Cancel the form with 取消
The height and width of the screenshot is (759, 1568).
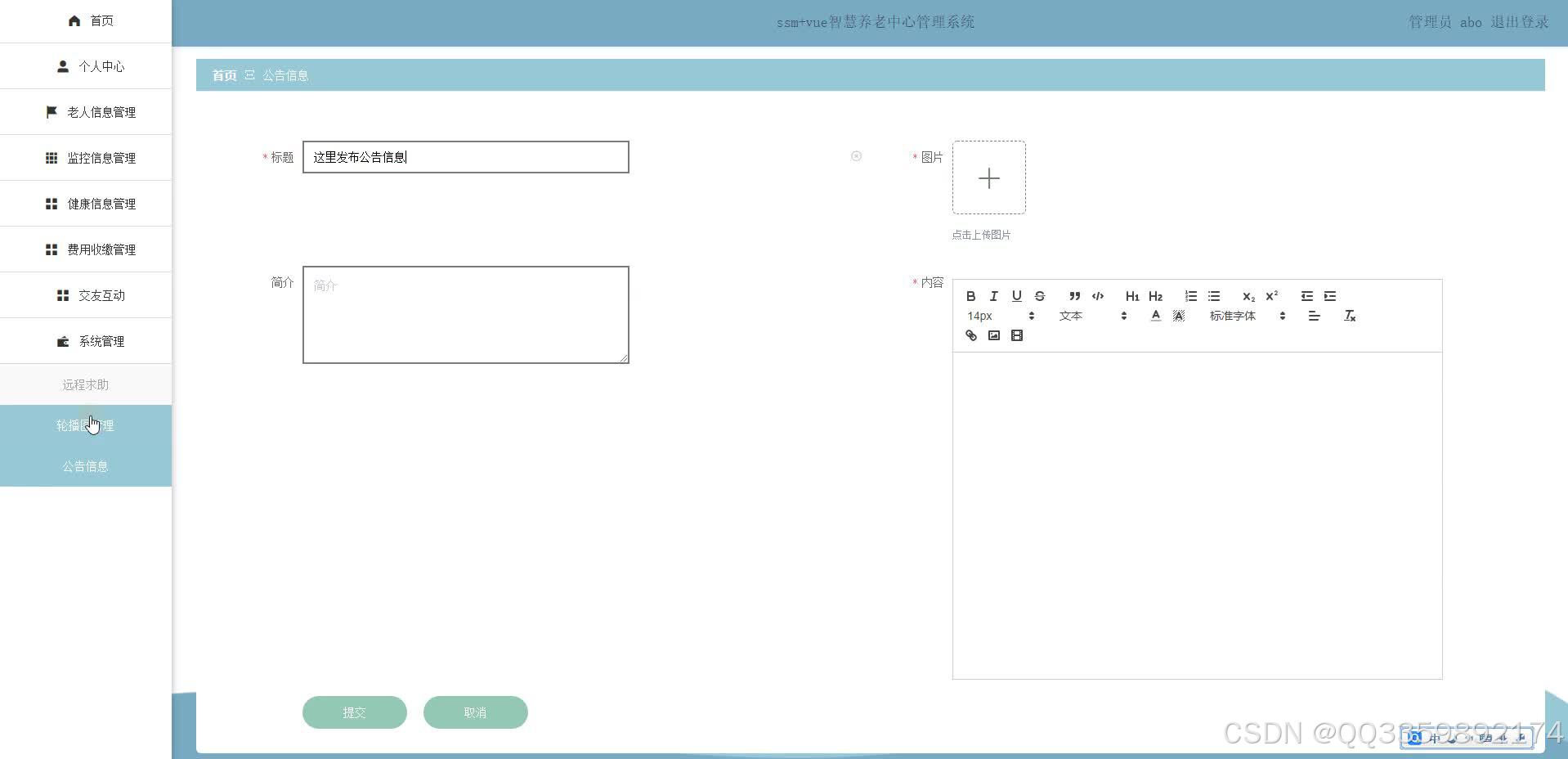pos(475,712)
